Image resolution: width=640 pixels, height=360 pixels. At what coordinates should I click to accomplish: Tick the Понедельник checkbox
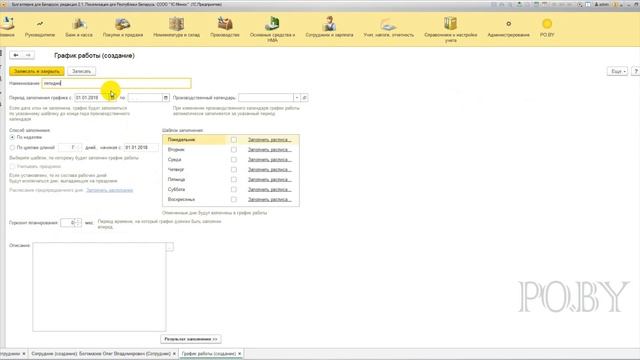coord(233,140)
